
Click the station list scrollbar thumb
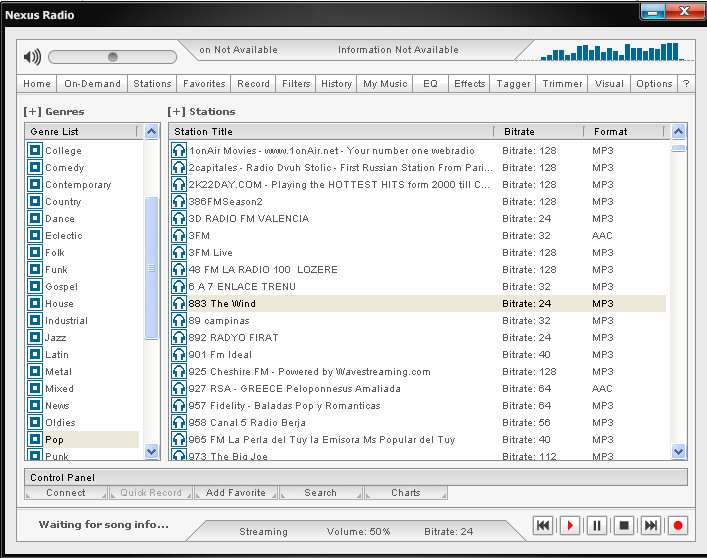click(679, 148)
